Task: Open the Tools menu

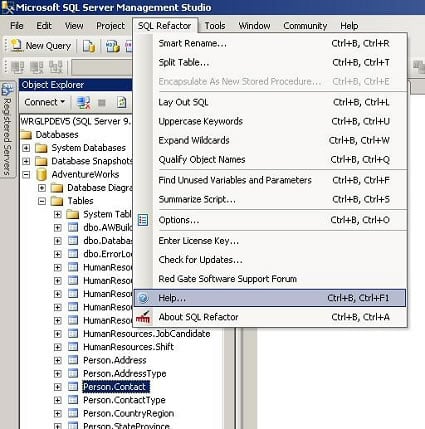Action: (215, 26)
